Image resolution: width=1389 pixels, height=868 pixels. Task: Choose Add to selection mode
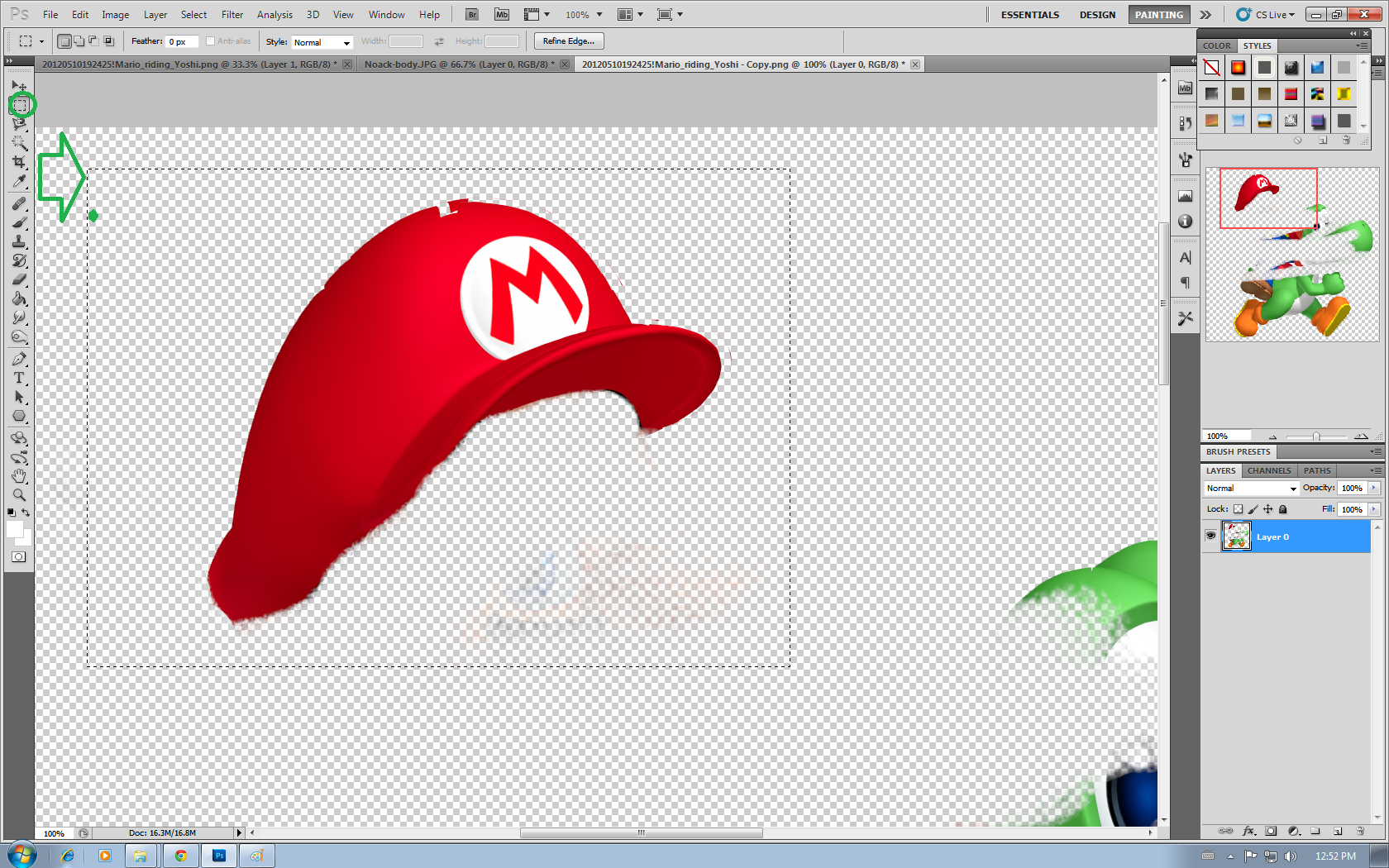pyautogui.click(x=79, y=41)
